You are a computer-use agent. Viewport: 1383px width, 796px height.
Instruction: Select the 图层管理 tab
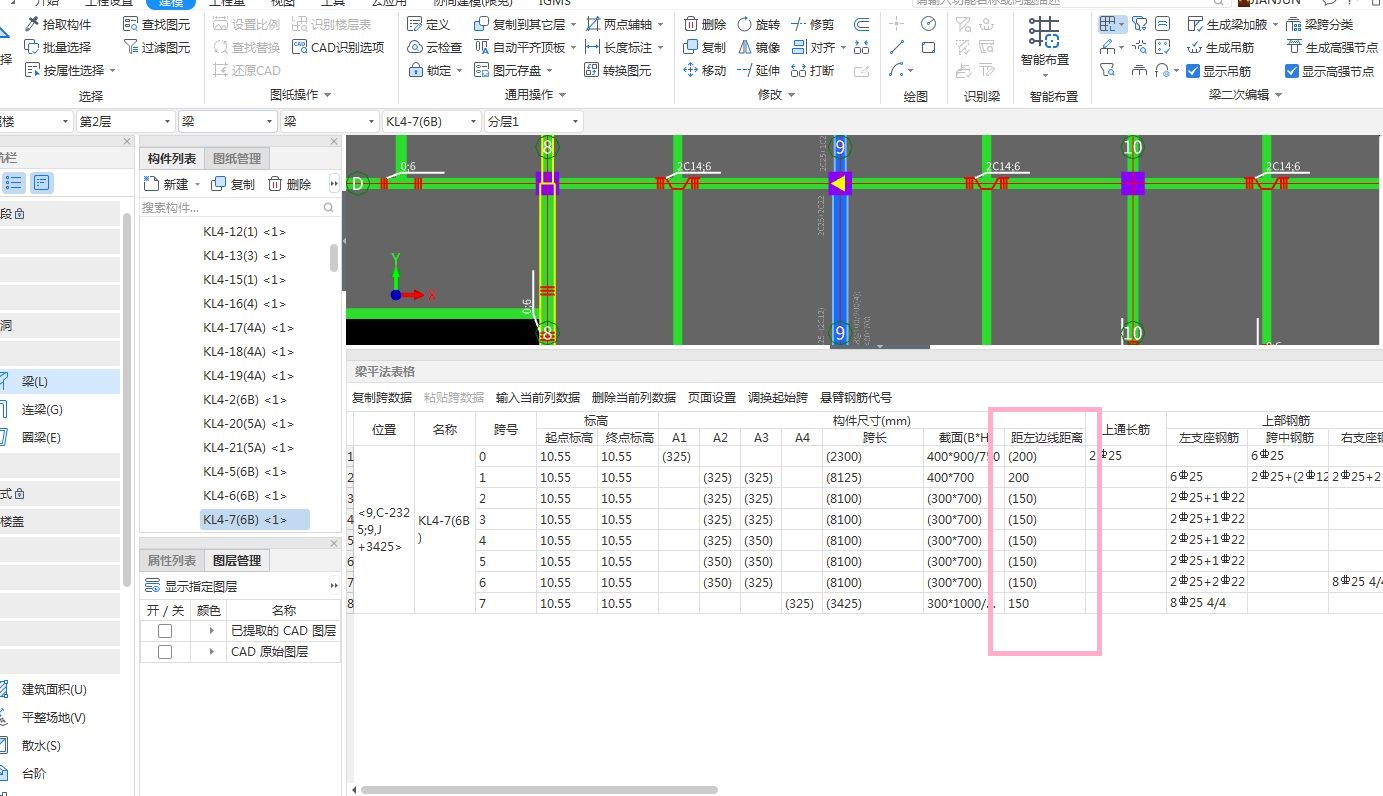tap(237, 561)
